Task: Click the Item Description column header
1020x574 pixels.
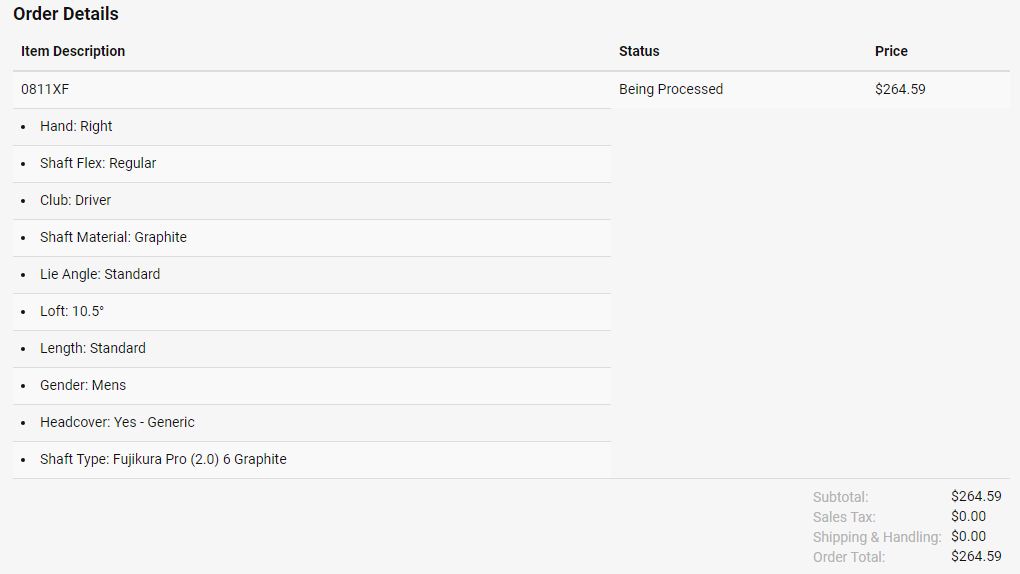Action: click(x=73, y=51)
